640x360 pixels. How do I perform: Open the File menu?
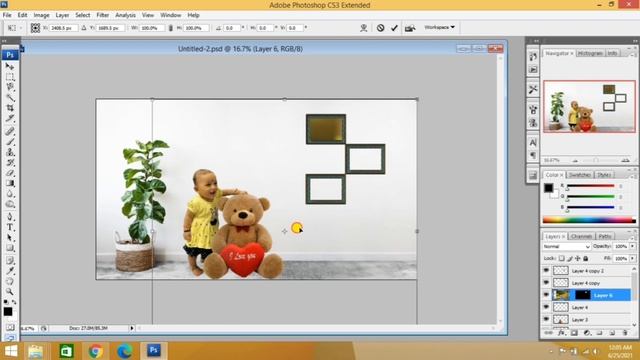click(7, 15)
